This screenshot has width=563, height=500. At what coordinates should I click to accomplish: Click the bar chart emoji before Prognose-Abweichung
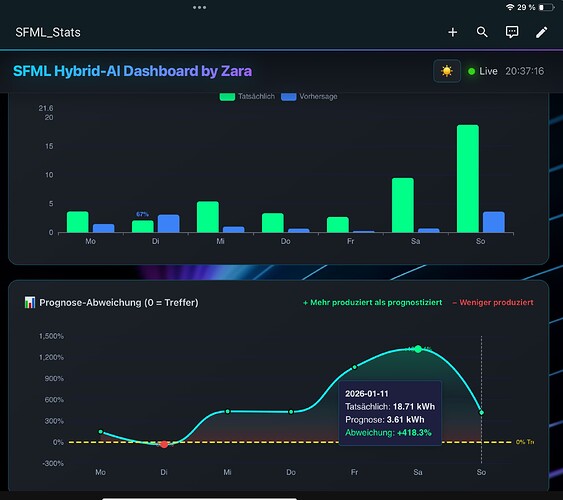tap(30, 302)
